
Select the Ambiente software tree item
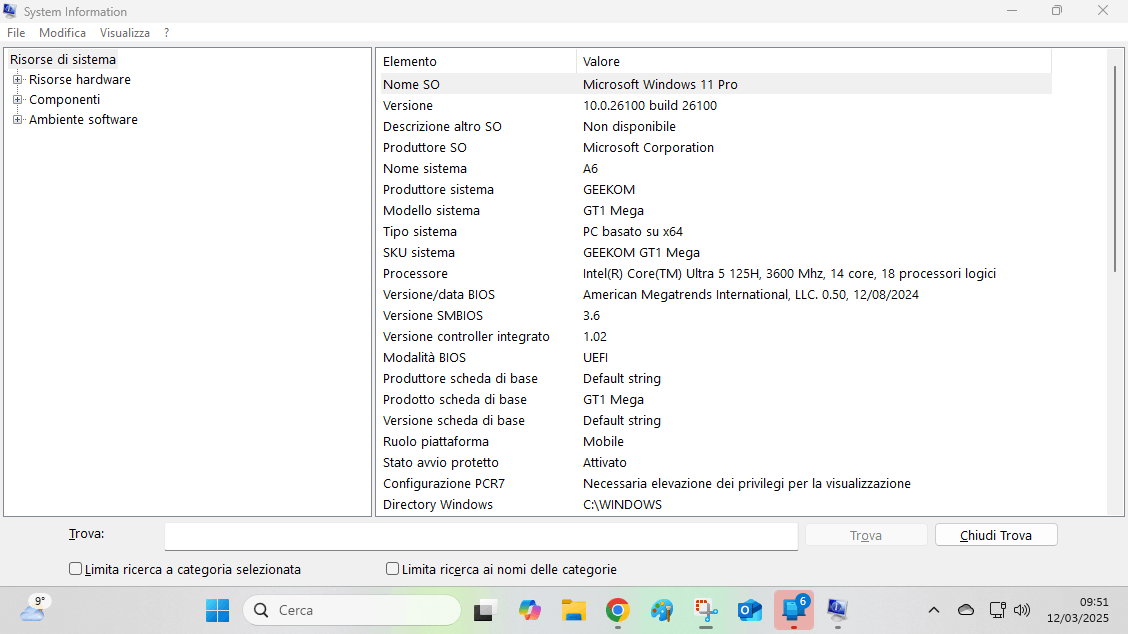pyautogui.click(x=83, y=119)
